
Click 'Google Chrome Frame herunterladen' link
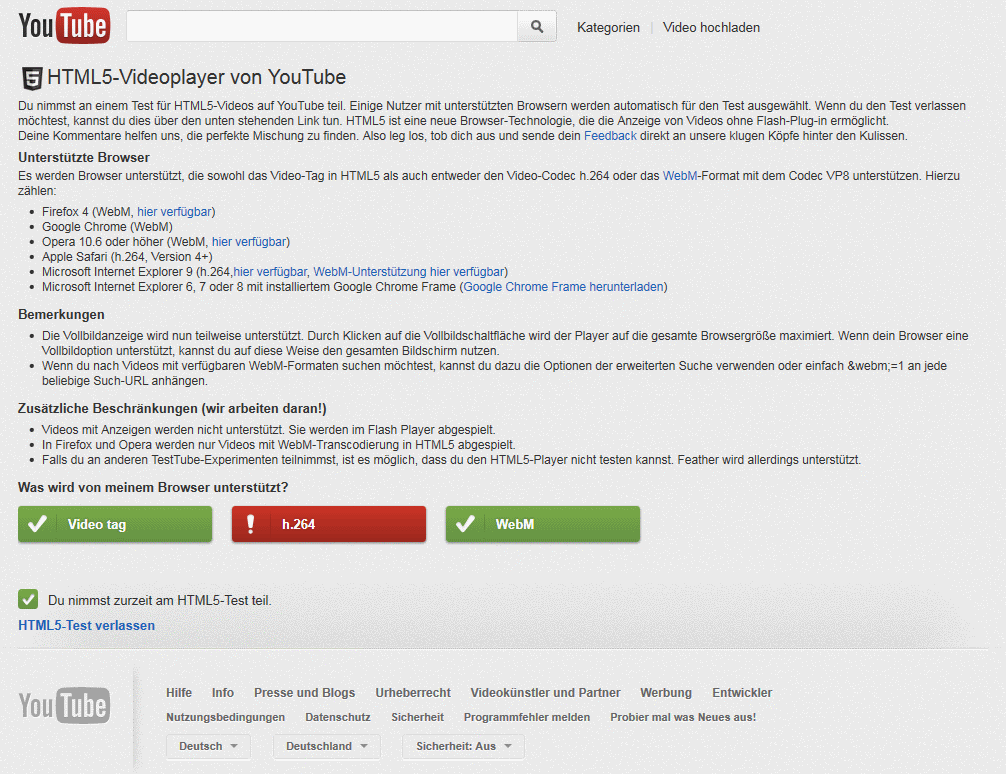(563, 287)
